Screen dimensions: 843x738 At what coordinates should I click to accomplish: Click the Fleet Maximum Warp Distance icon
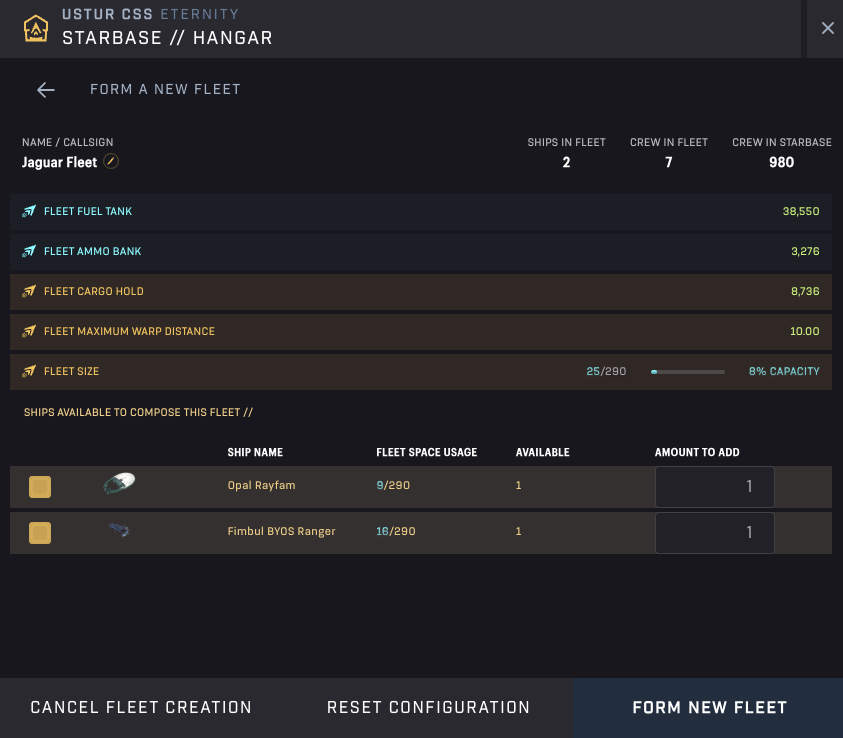click(28, 331)
